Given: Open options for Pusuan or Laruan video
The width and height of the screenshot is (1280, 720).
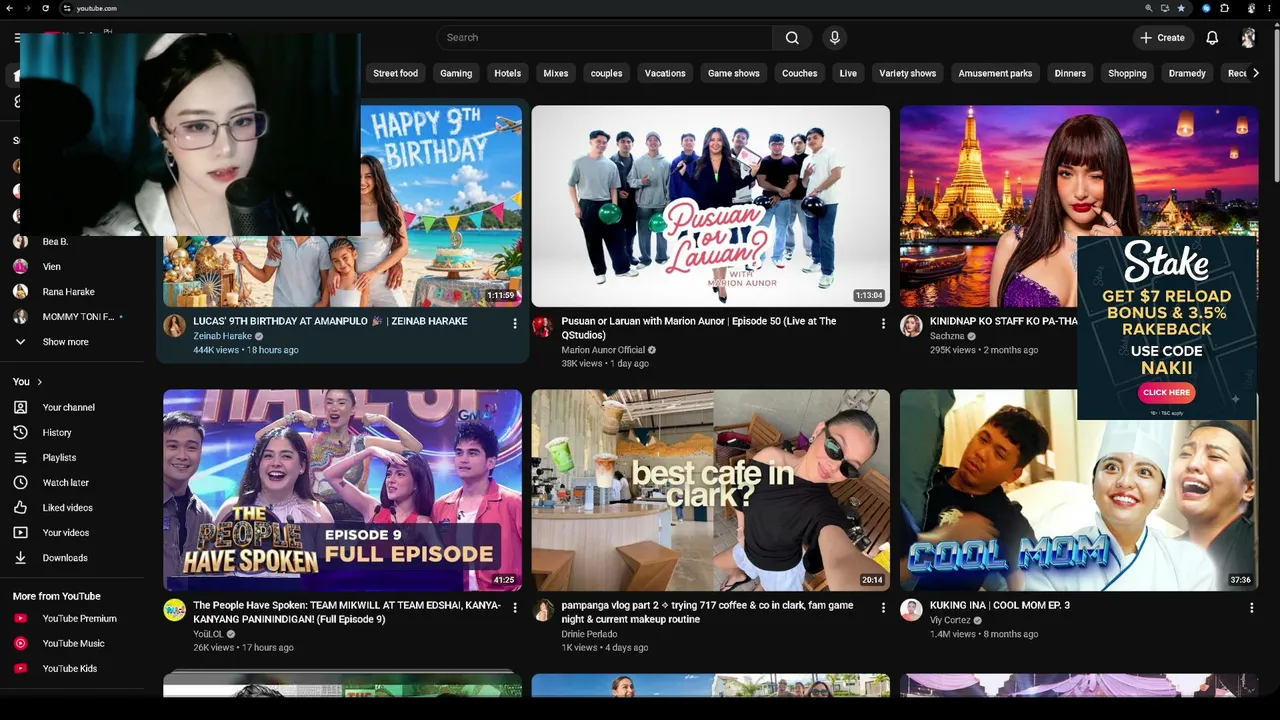Looking at the screenshot, I should pos(883,323).
